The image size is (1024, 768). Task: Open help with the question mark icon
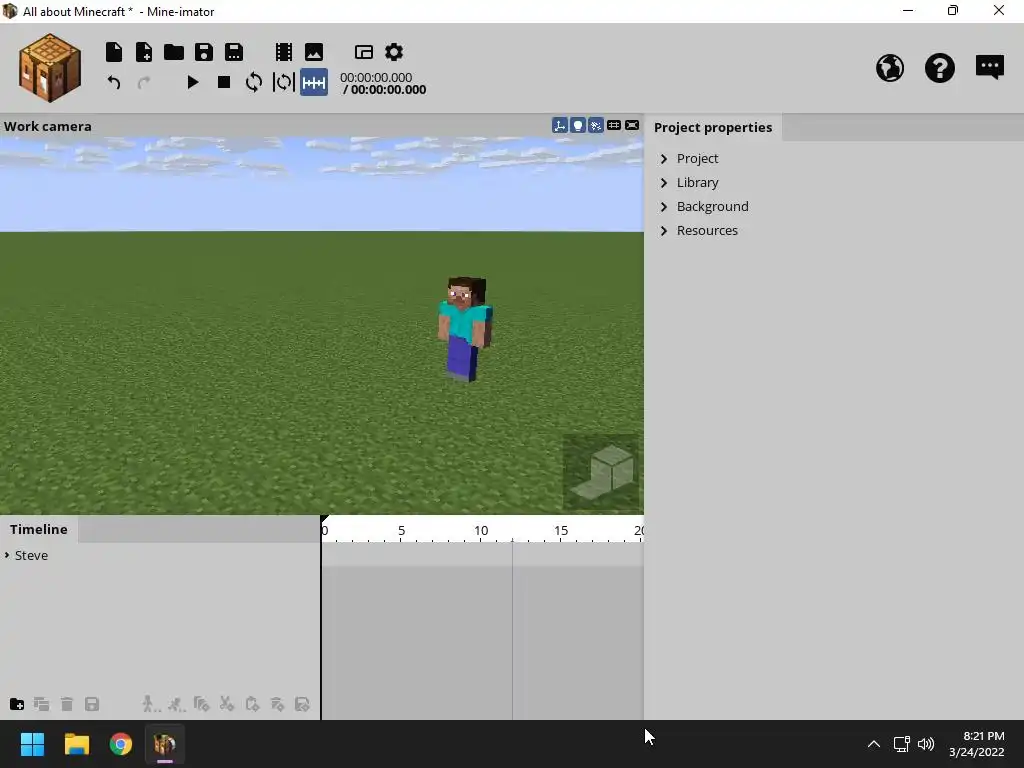pyautogui.click(x=940, y=68)
